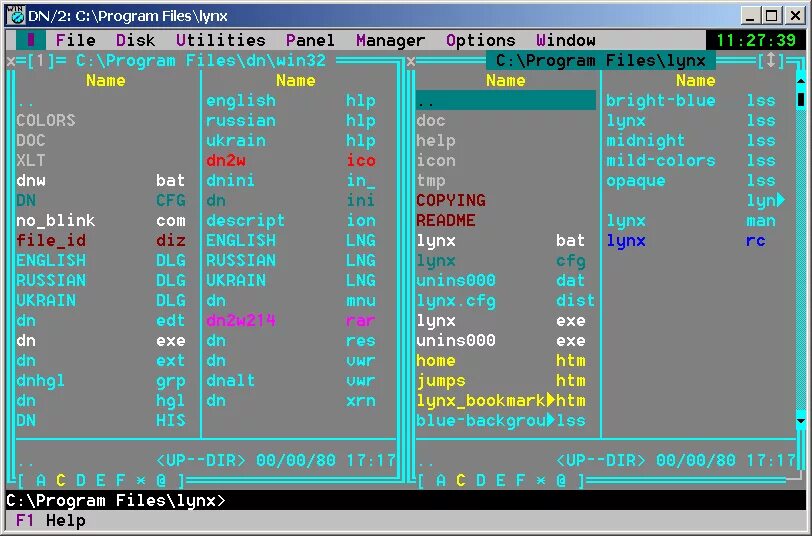Image resolution: width=812 pixels, height=536 pixels.
Task: Select dn xrn file
Action: 291,400
